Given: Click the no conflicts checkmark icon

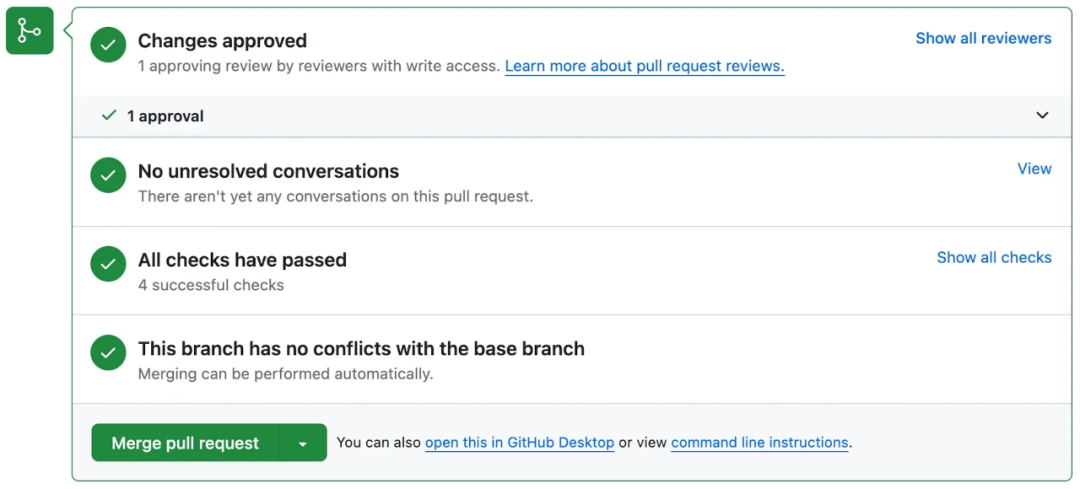Looking at the screenshot, I should point(108,353).
